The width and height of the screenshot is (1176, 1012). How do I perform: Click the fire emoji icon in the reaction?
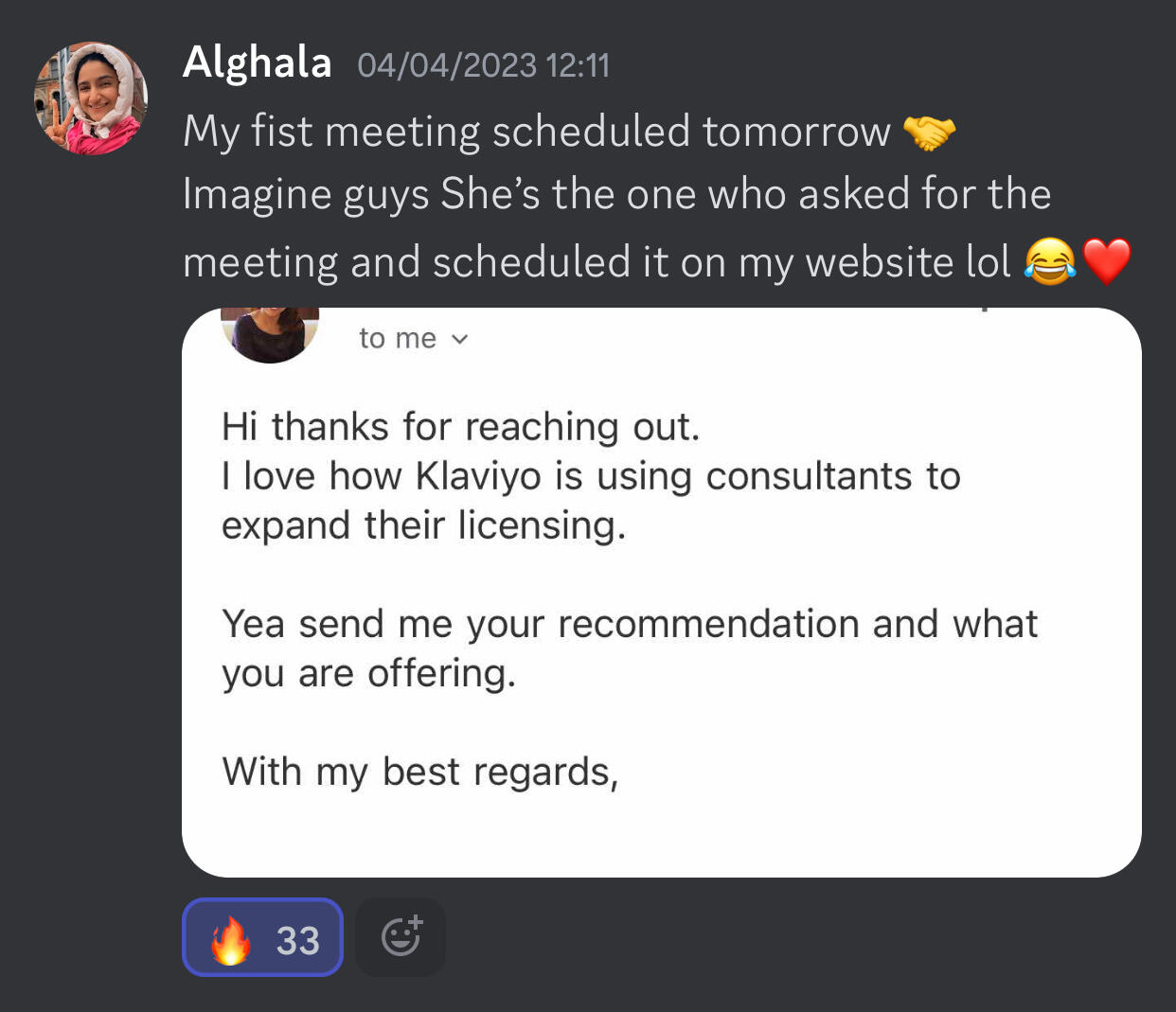click(x=230, y=939)
